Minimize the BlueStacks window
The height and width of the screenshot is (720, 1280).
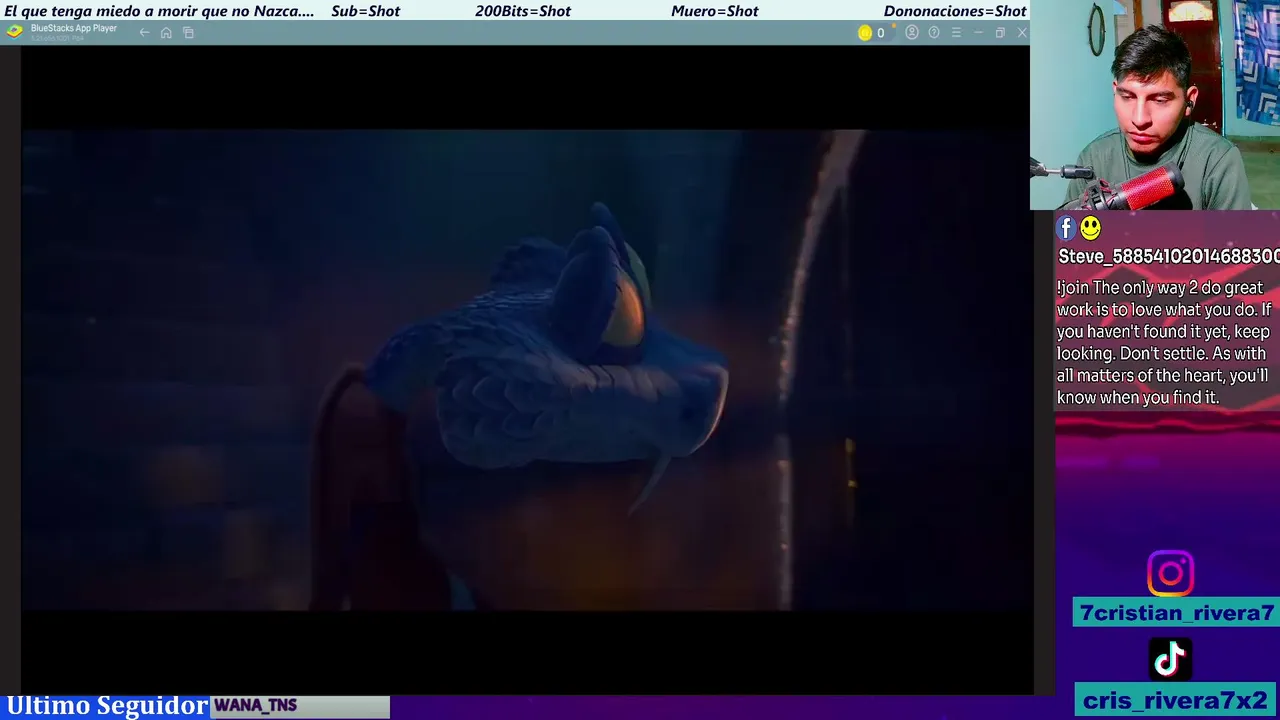[x=978, y=33]
